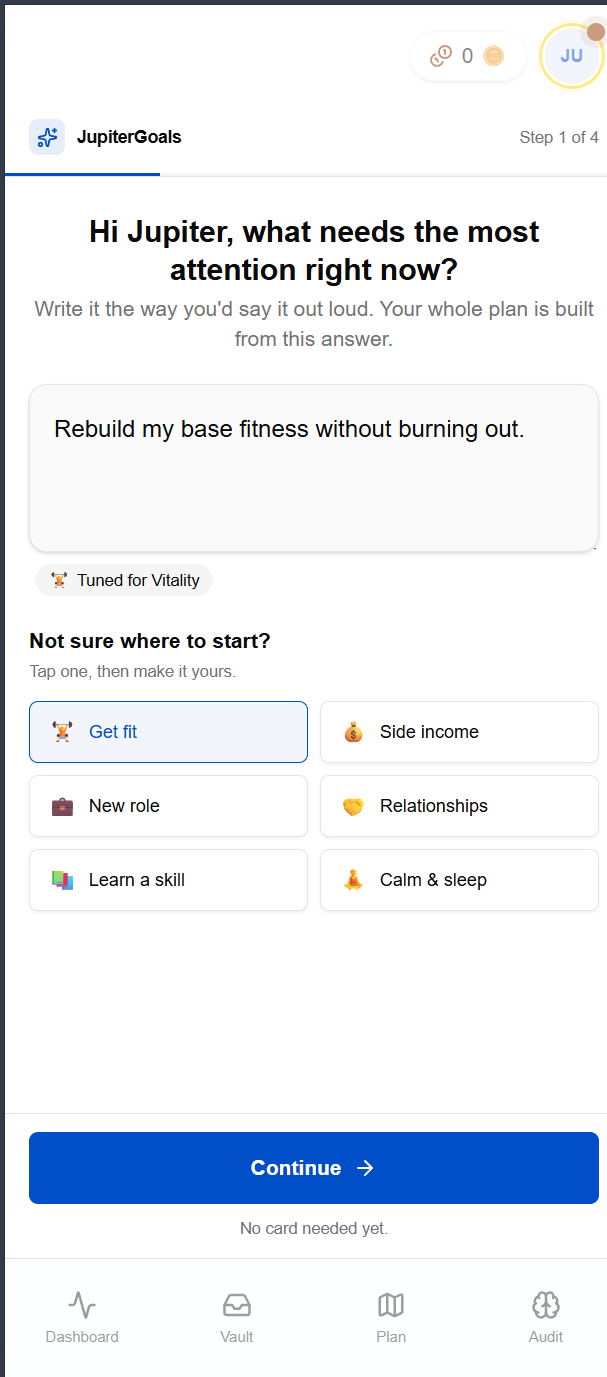
Task: Choose the Learn a skill option
Action: 168,880
